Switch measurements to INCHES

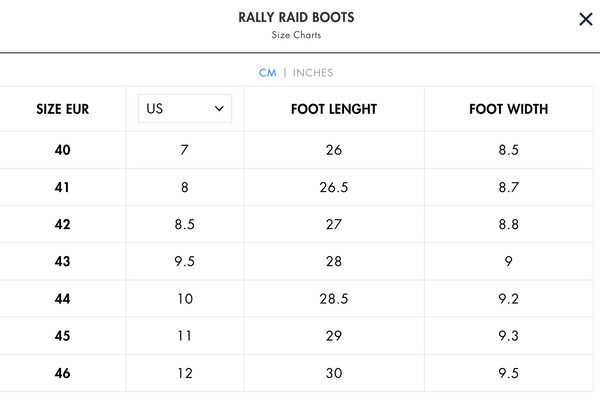(313, 73)
